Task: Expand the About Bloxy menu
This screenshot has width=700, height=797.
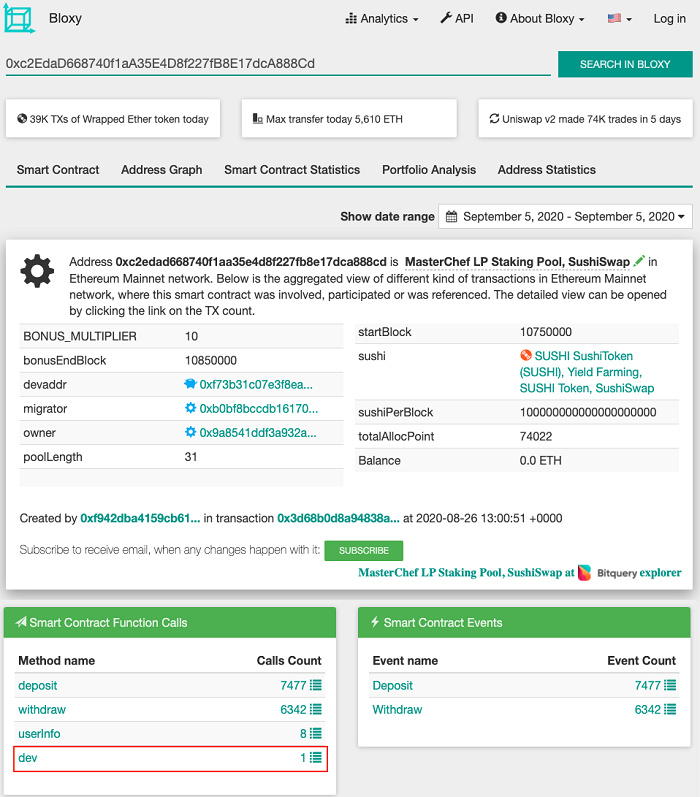Action: click(540, 18)
